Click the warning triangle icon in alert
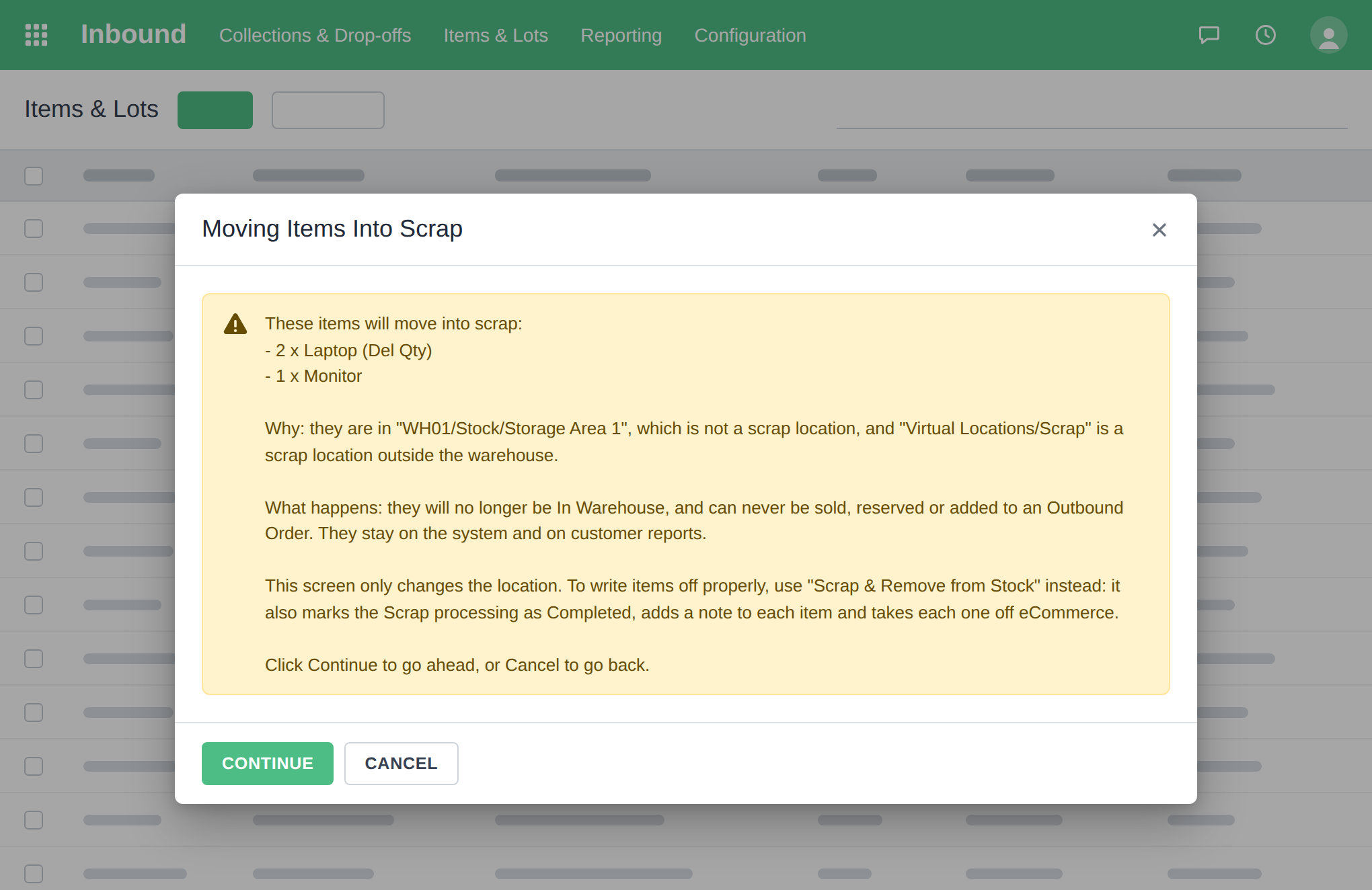The width and height of the screenshot is (1372, 890). click(x=235, y=324)
